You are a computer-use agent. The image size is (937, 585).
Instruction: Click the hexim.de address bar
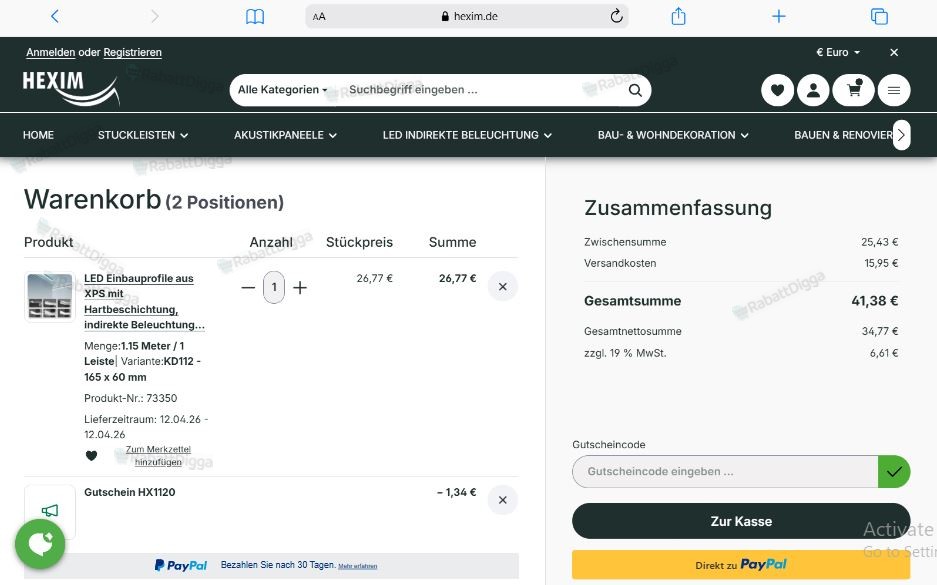coord(467,16)
